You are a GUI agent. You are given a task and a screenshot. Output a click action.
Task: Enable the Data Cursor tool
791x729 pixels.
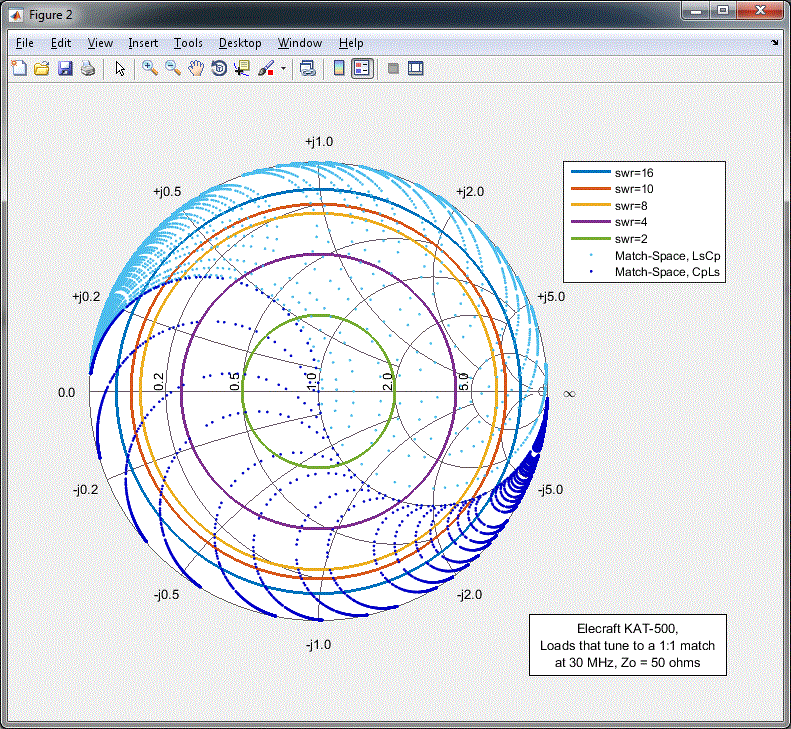tap(242, 68)
